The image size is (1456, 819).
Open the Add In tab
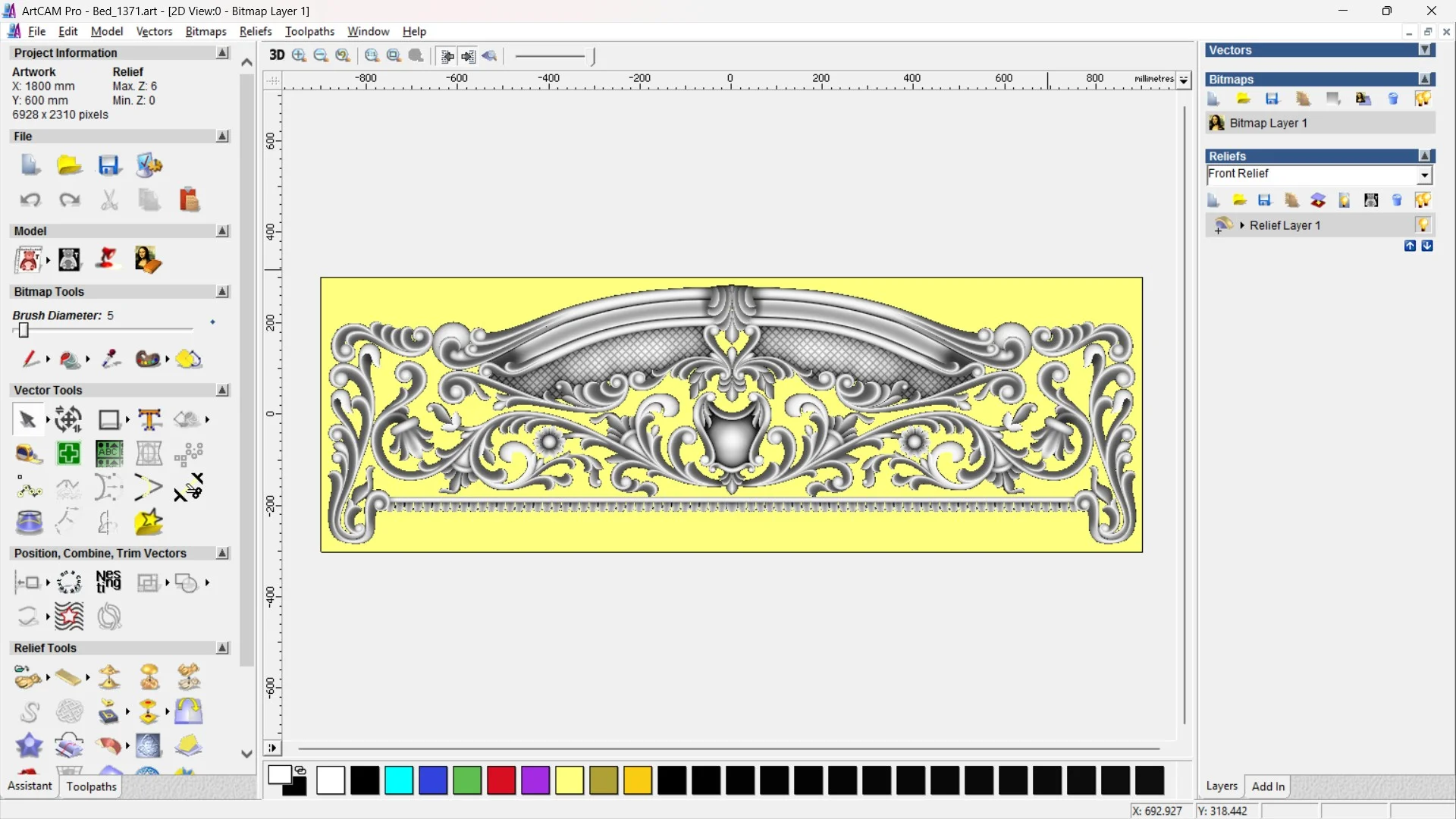(1268, 786)
